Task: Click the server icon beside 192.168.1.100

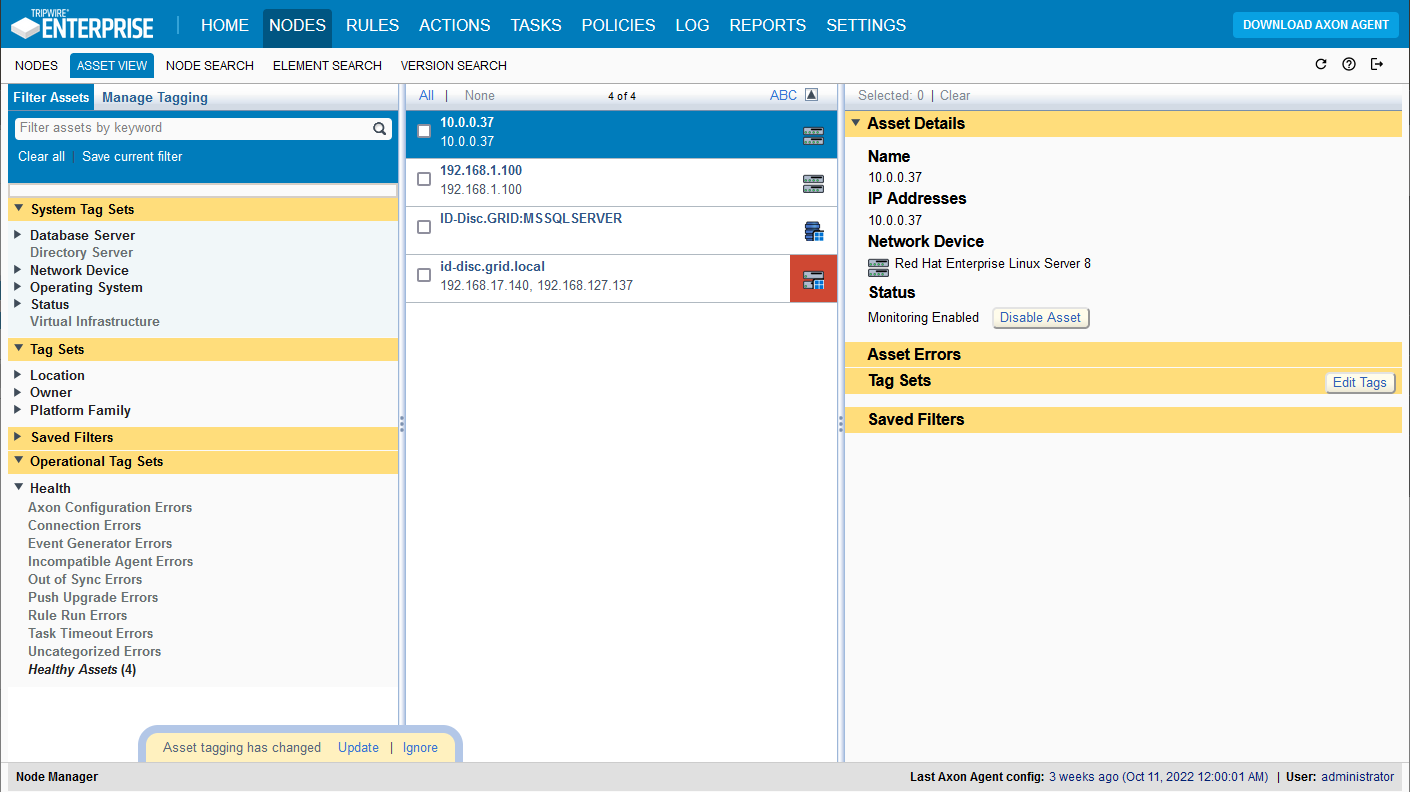Action: 813,182
